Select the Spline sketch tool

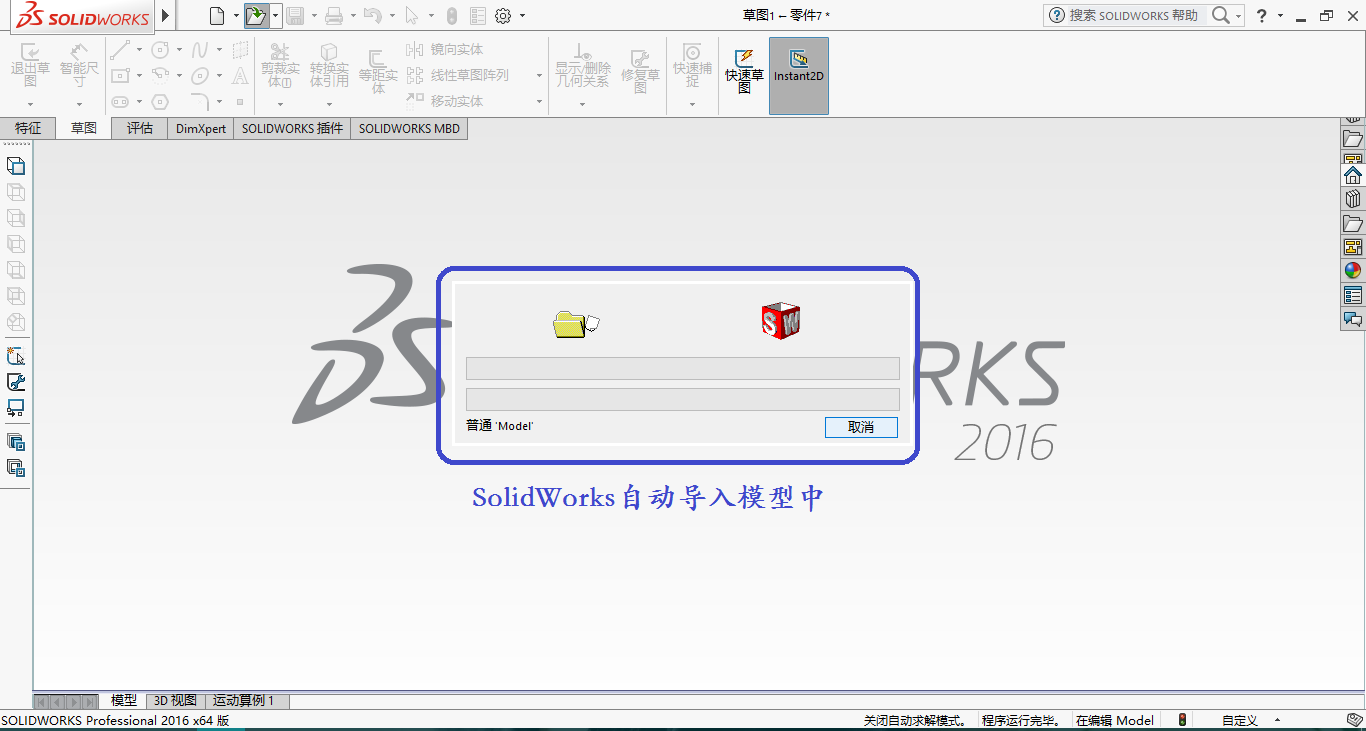[x=200, y=49]
